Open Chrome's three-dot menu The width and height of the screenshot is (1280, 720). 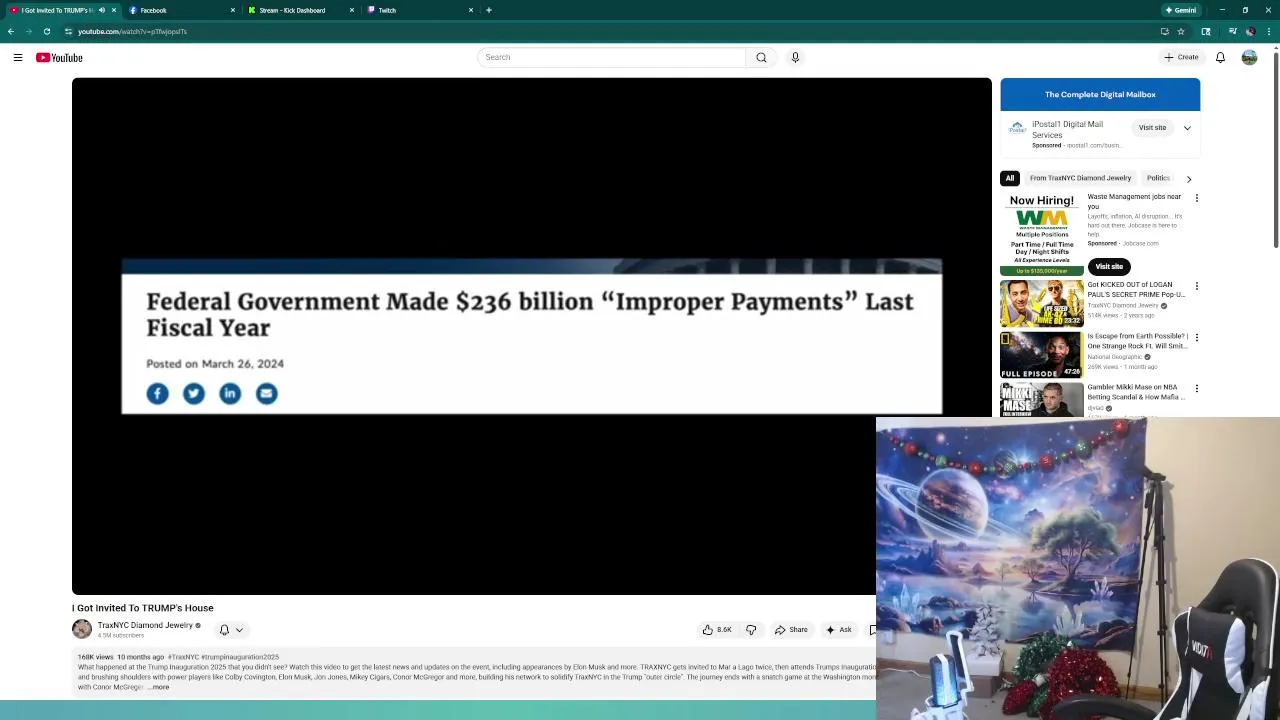1267,31
